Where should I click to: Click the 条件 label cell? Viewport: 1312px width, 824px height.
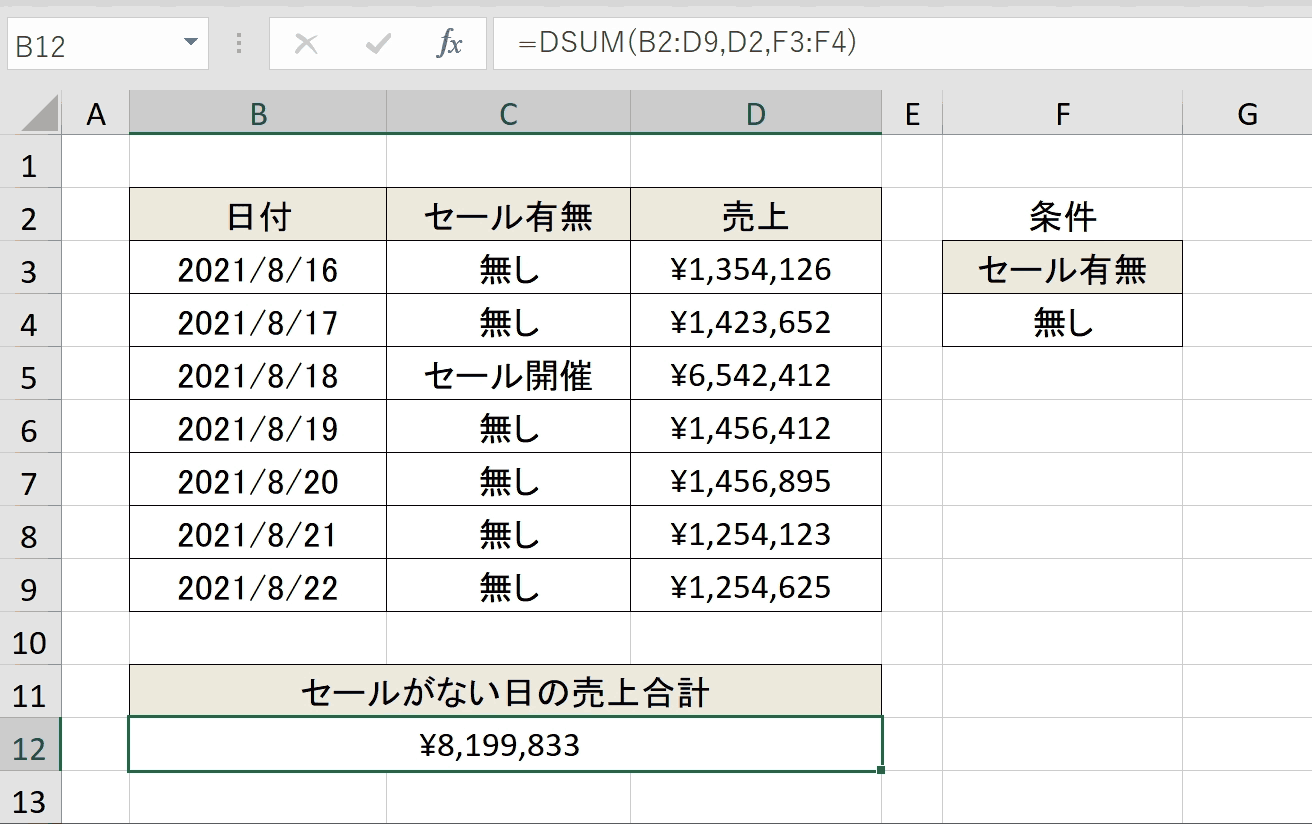pos(1062,216)
